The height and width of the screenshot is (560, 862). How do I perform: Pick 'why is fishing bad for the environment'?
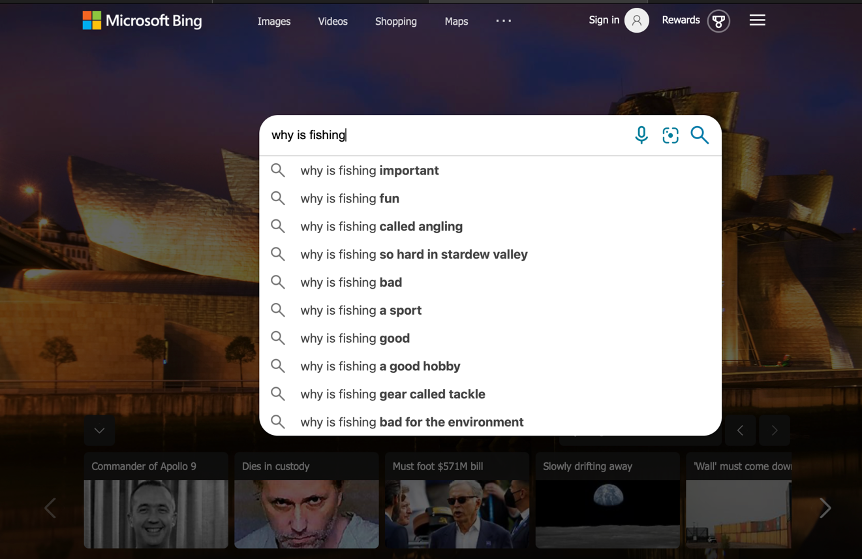point(411,422)
